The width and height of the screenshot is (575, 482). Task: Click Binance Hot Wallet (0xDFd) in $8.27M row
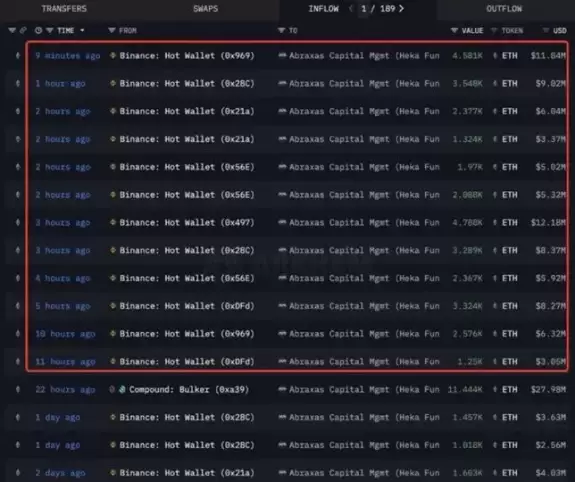tap(187, 306)
